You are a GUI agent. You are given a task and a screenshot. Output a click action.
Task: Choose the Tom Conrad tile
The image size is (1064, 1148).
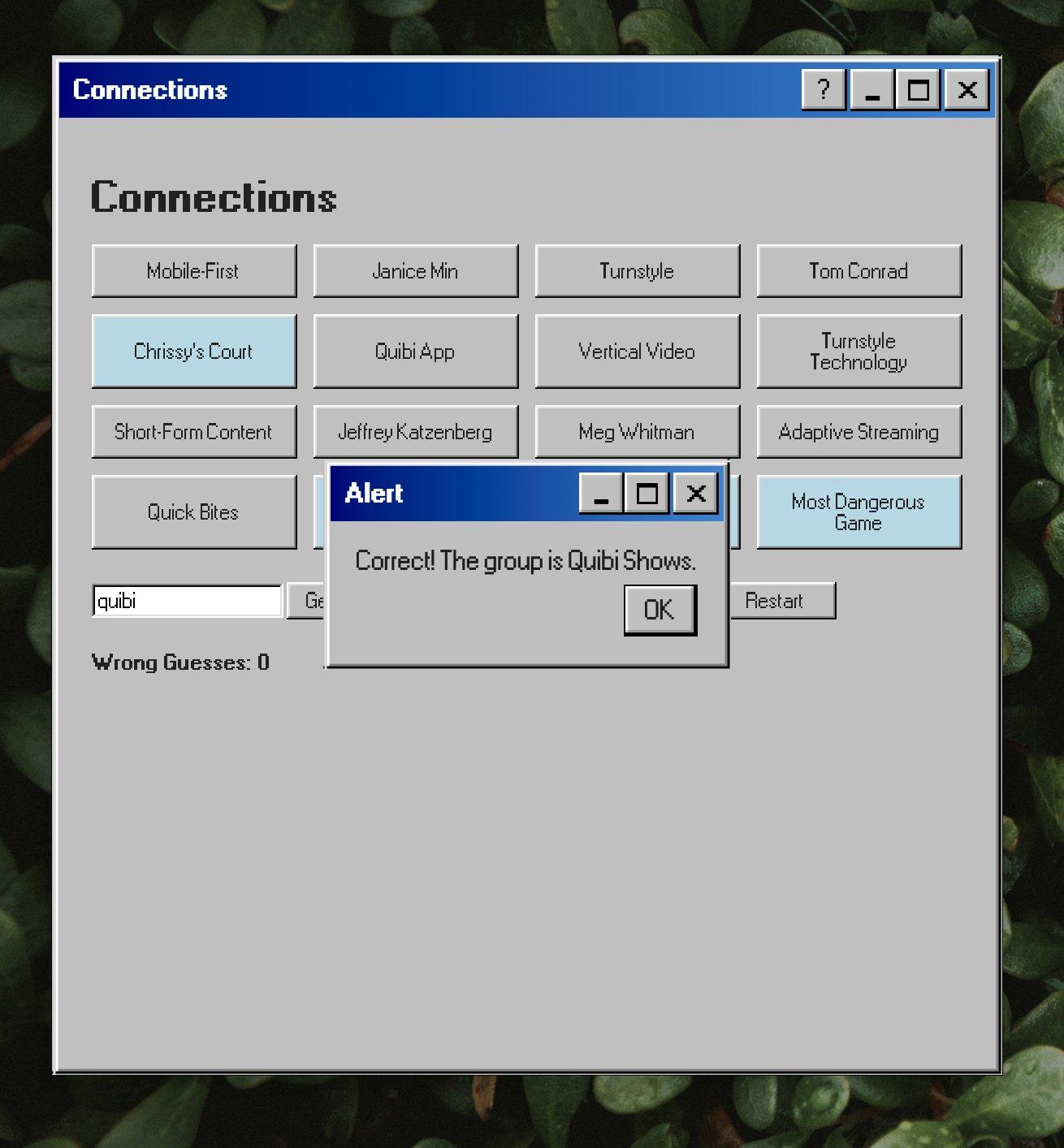[x=859, y=271]
